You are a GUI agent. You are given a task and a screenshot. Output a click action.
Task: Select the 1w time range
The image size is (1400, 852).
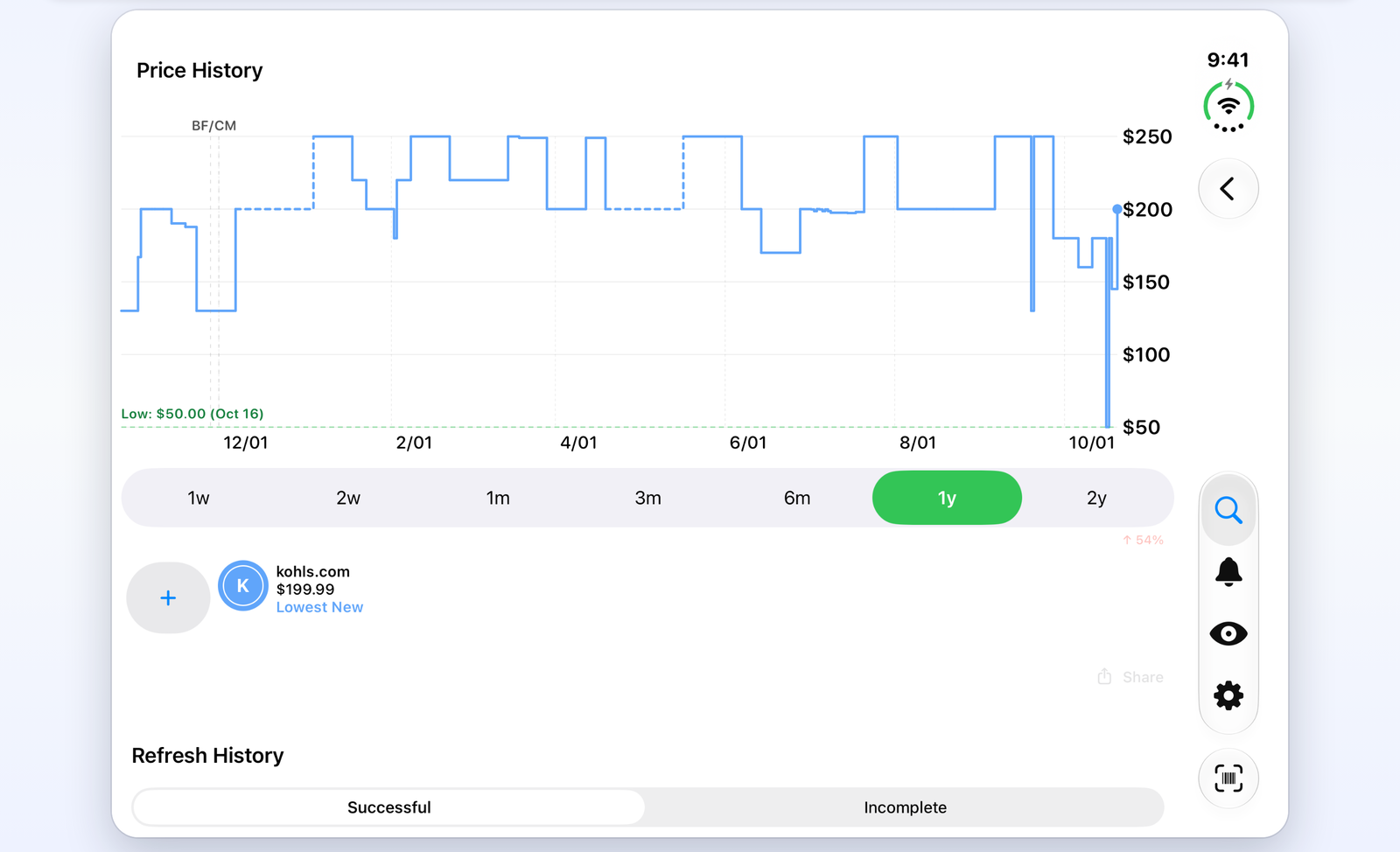(199, 498)
